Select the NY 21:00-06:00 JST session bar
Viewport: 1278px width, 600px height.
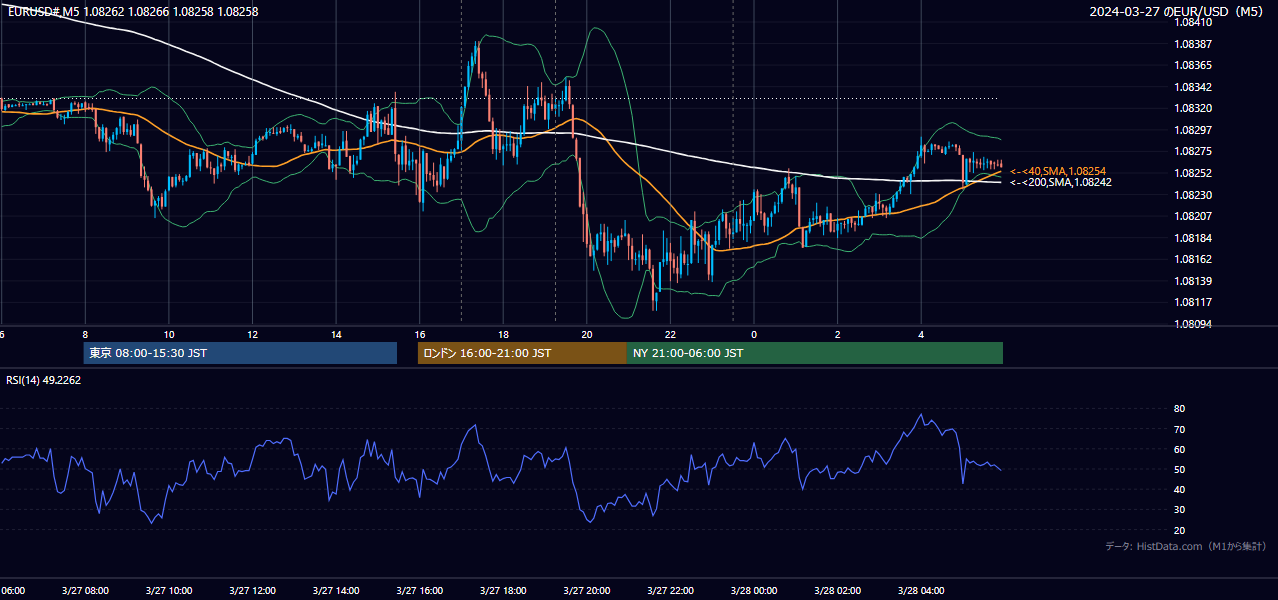[815, 353]
